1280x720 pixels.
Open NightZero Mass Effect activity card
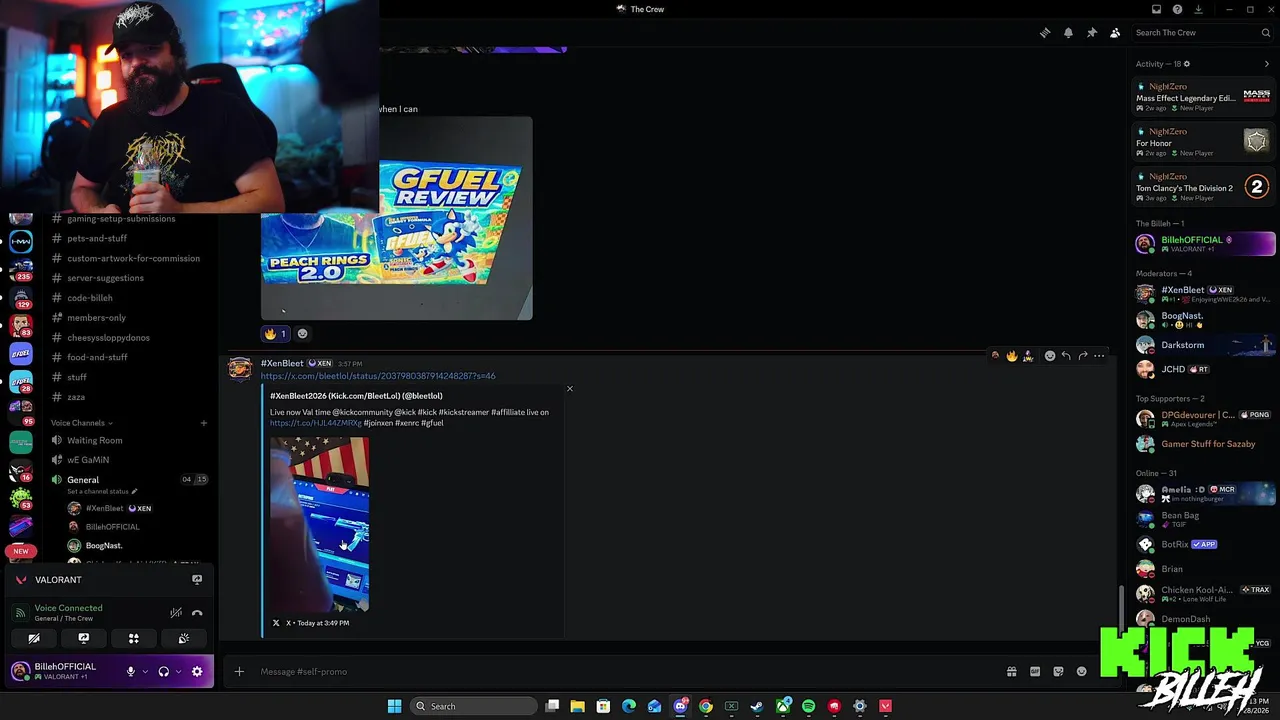[x=1203, y=97]
